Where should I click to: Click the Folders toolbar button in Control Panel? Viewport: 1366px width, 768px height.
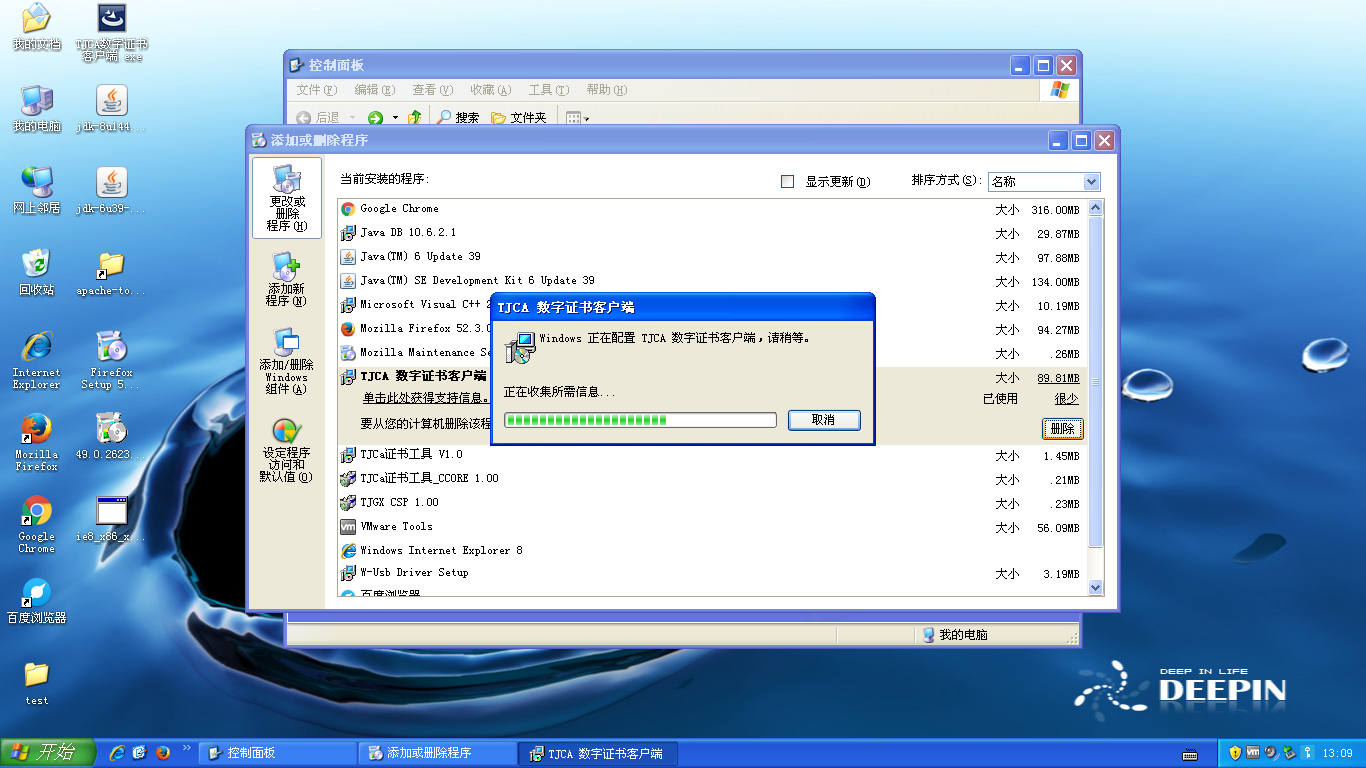(x=518, y=117)
